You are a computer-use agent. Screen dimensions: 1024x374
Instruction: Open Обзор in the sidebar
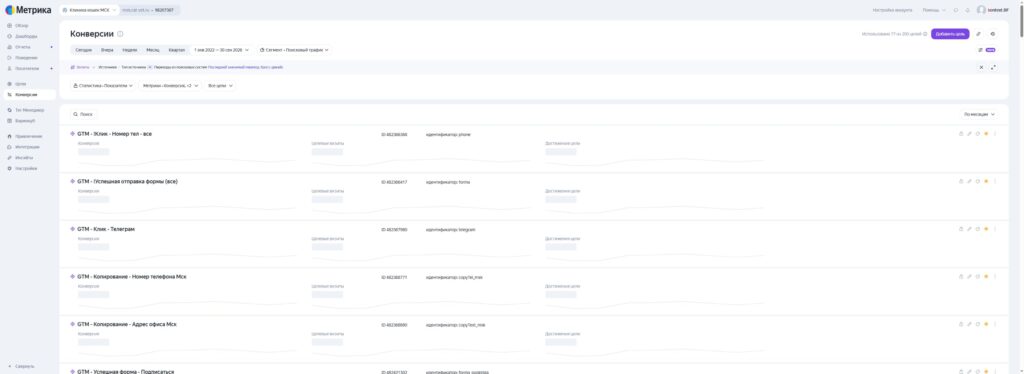pyautogui.click(x=22, y=25)
